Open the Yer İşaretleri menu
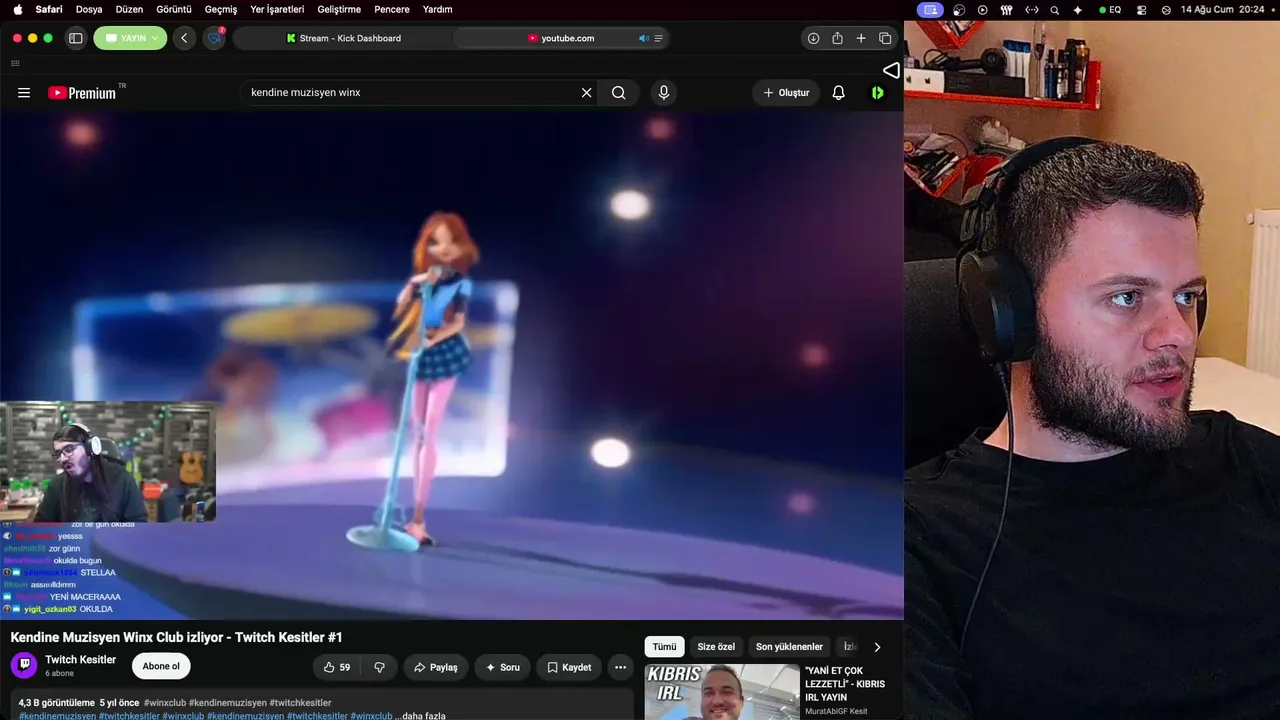The width and height of the screenshot is (1280, 720). point(277,9)
